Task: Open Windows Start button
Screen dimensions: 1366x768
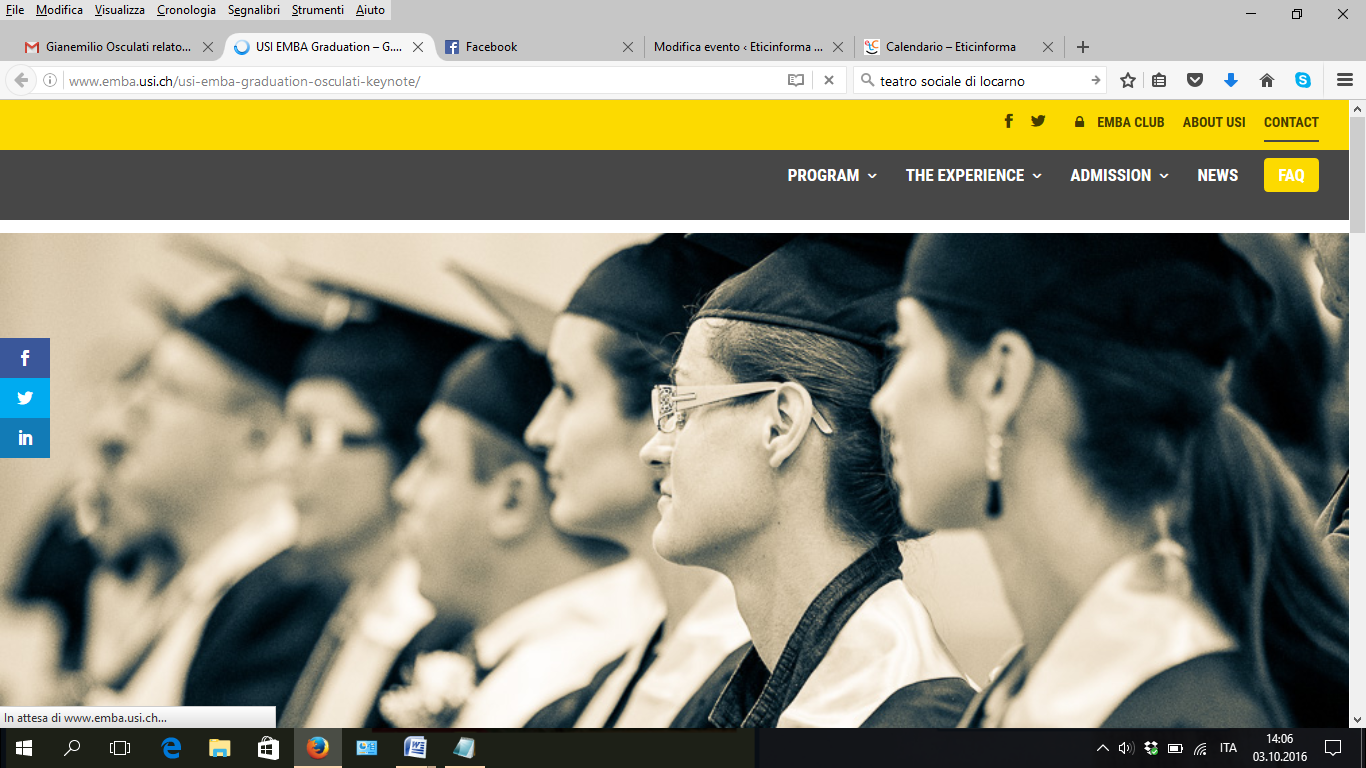Action: (24, 748)
